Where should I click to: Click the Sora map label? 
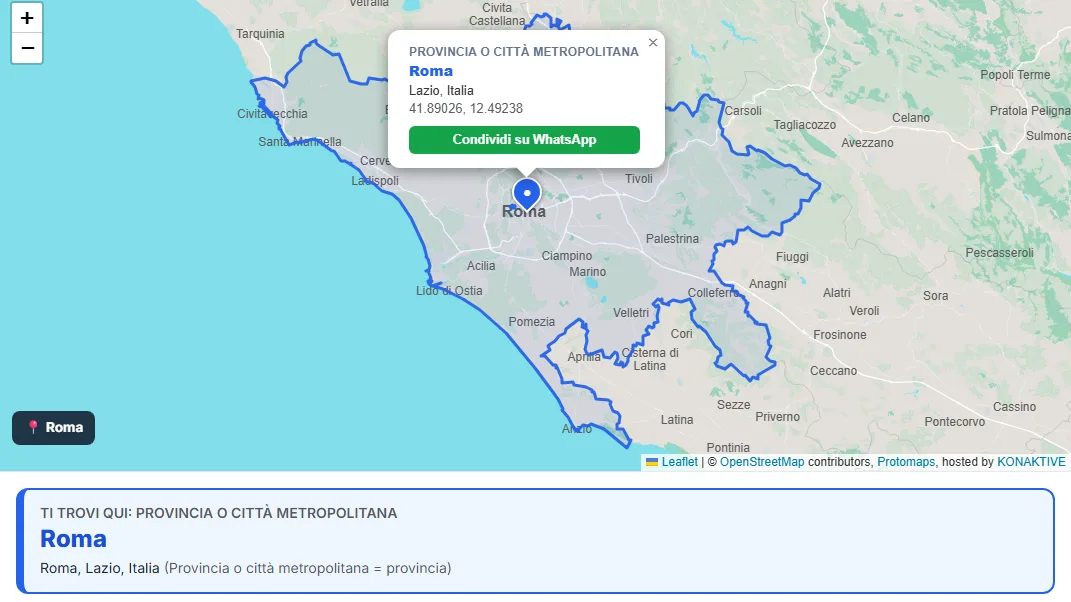point(935,296)
